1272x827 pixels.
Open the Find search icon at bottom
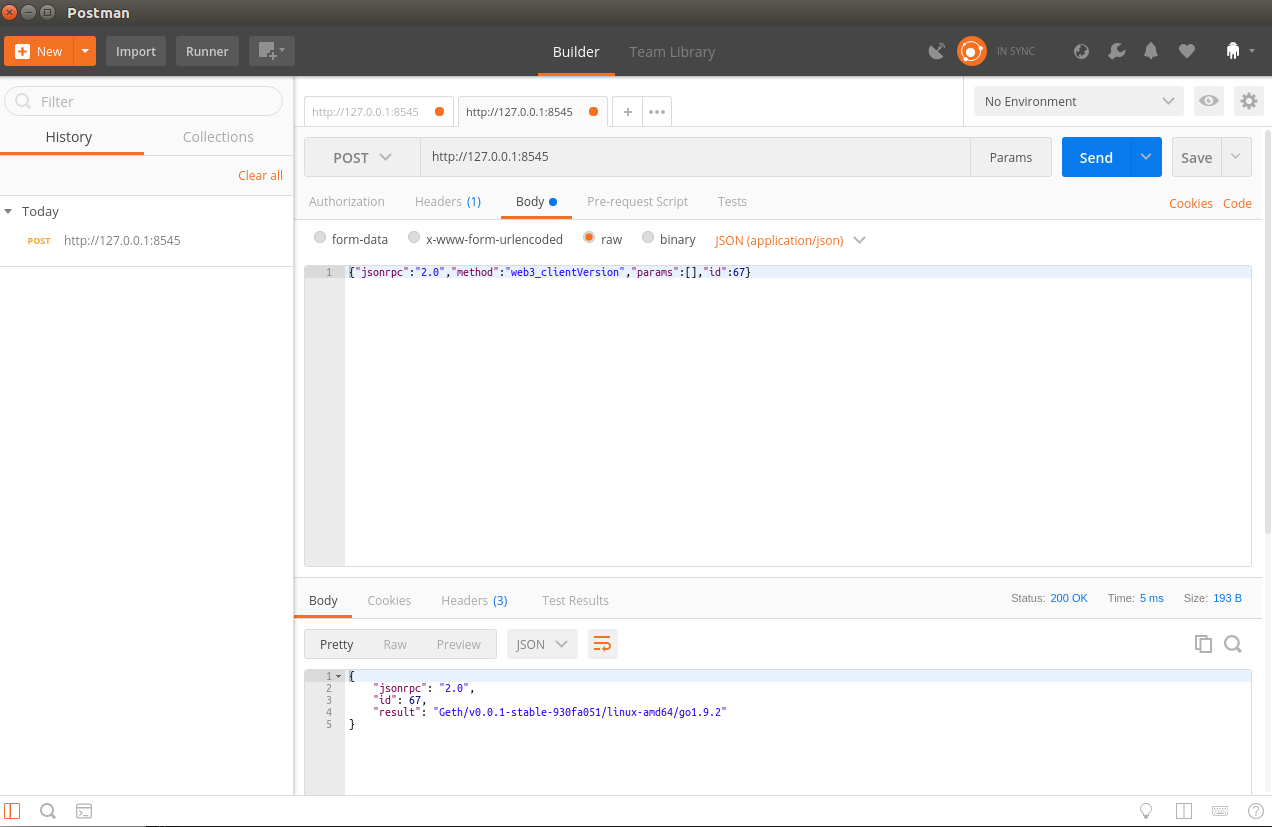click(x=47, y=811)
